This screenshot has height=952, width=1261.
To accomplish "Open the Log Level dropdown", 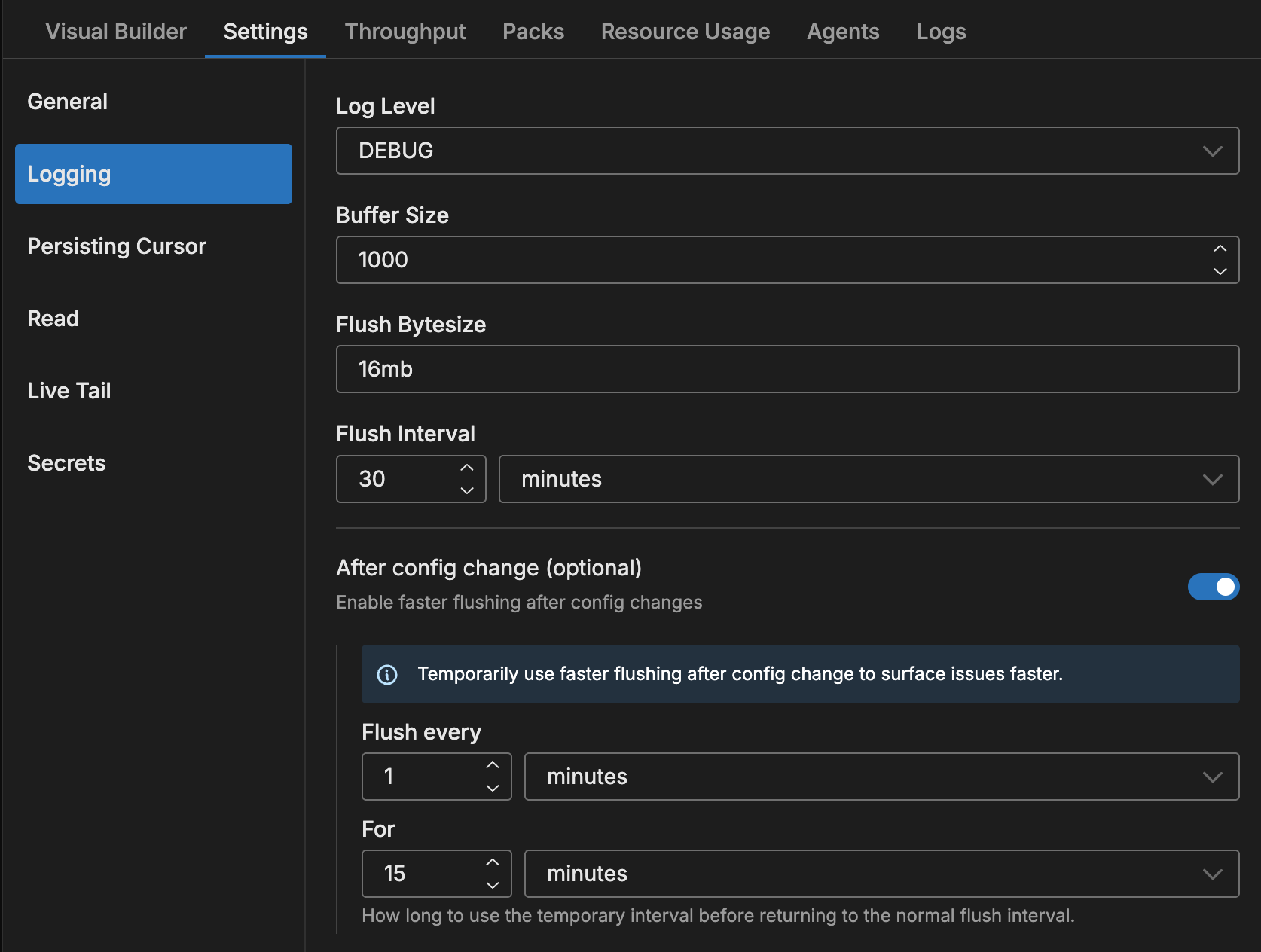I will [x=787, y=151].
